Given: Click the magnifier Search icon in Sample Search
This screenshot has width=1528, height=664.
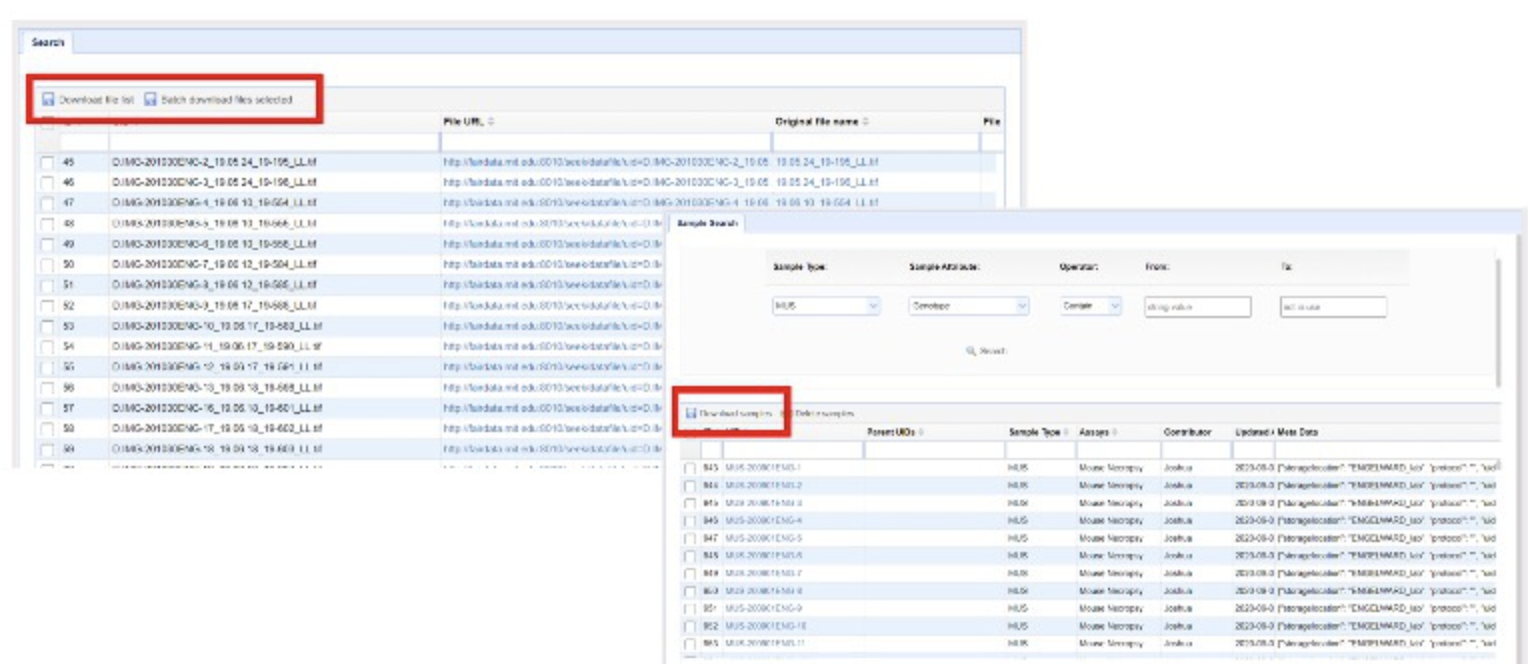Looking at the screenshot, I should tap(970, 352).
